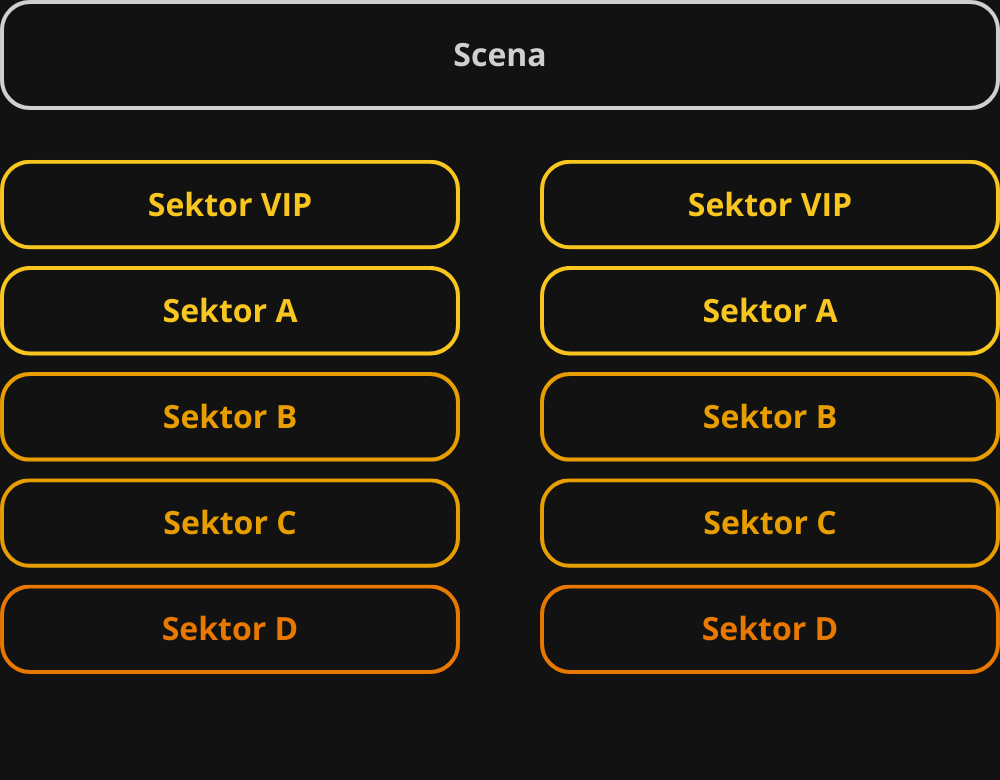Tap the right column Sektor D label
Screen dimensions: 1000x780
click(x=770, y=629)
